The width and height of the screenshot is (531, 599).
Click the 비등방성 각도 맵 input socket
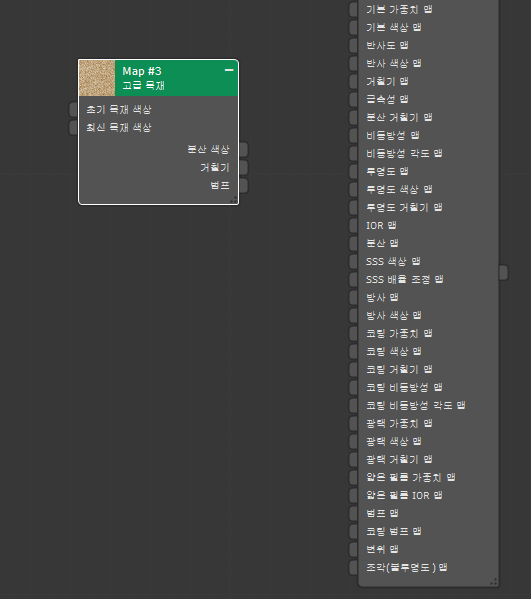354,153
